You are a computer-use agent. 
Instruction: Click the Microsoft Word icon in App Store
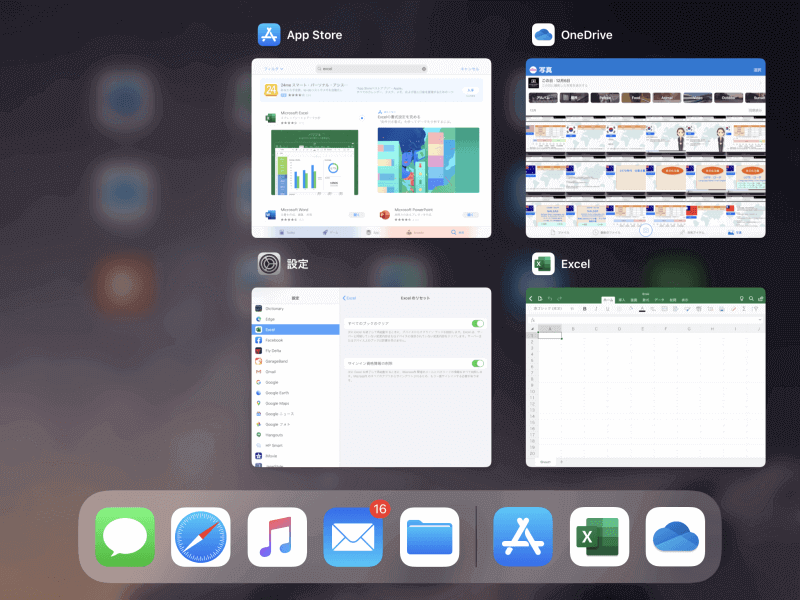270,215
